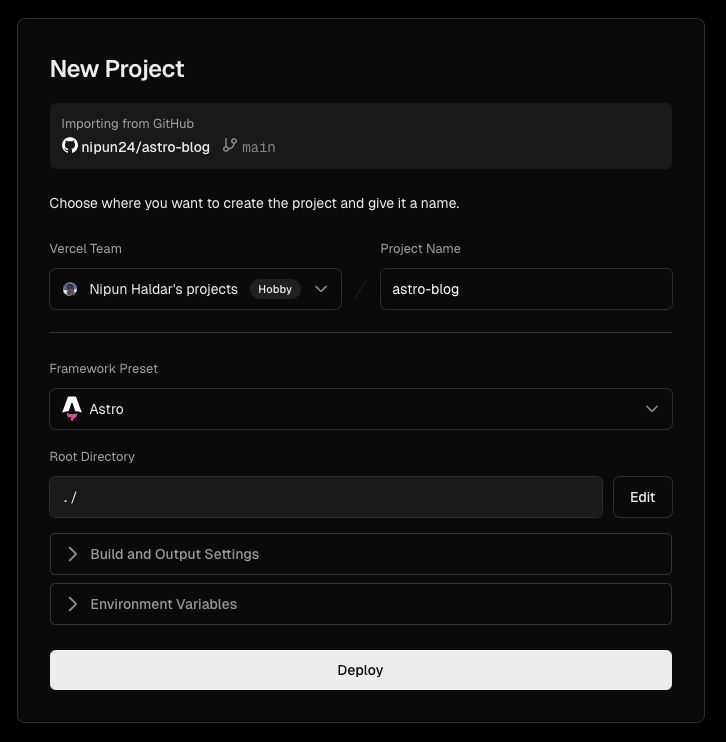Click the main branch label
Image resolution: width=726 pixels, height=742 pixels.
259,147
